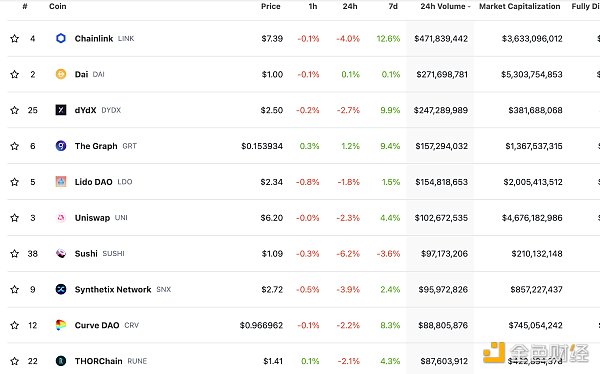This screenshot has height=374, width=600.
Task: Click the Lido DAO logo icon
Action: (61, 181)
